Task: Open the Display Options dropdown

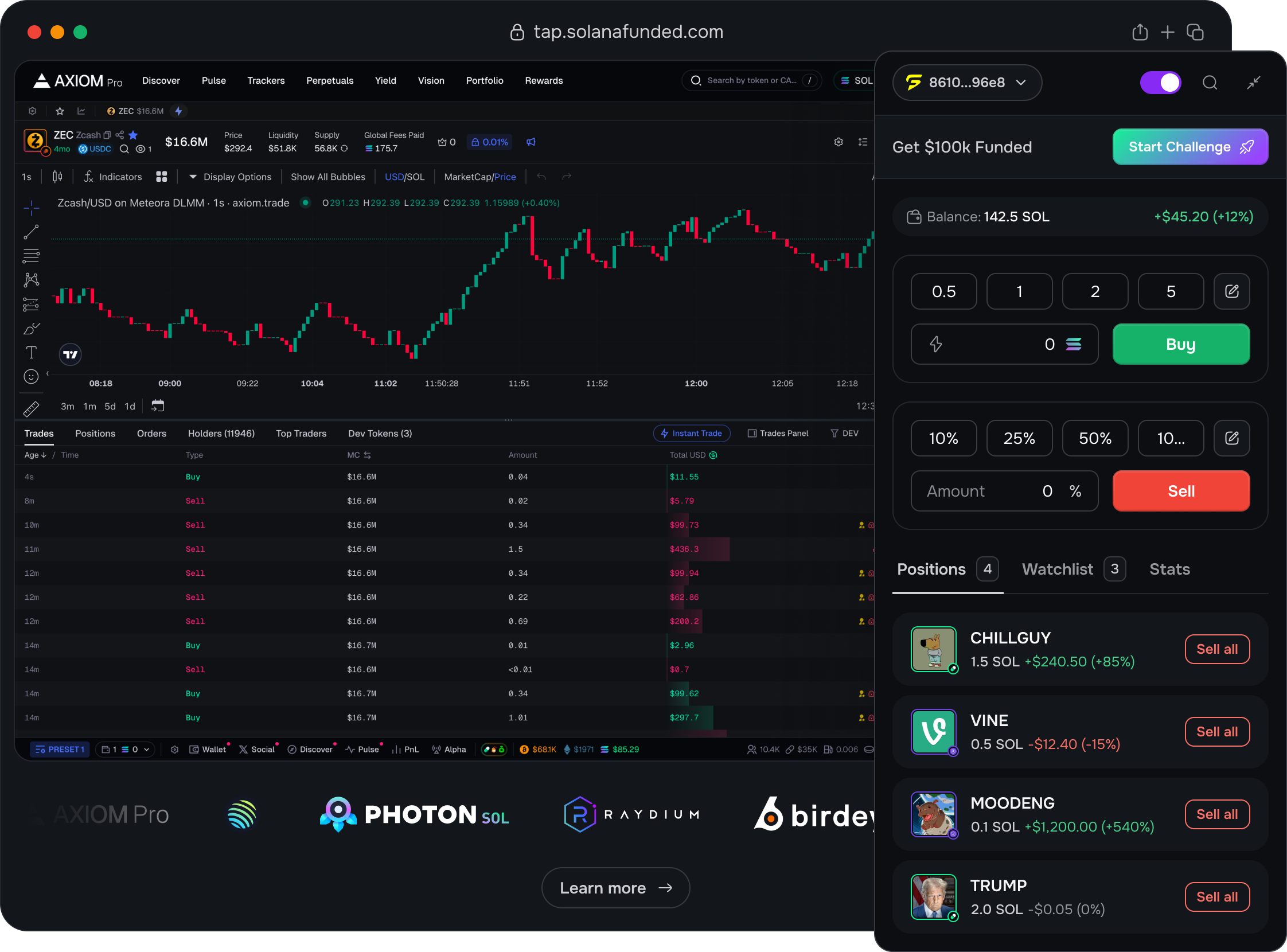Action: pyautogui.click(x=231, y=177)
